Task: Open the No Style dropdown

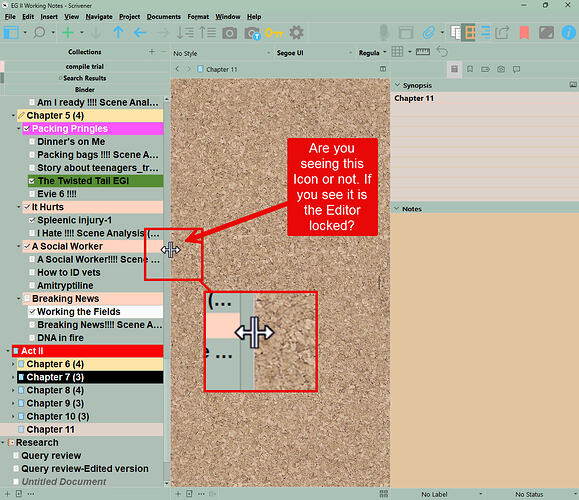Action: click(222, 53)
